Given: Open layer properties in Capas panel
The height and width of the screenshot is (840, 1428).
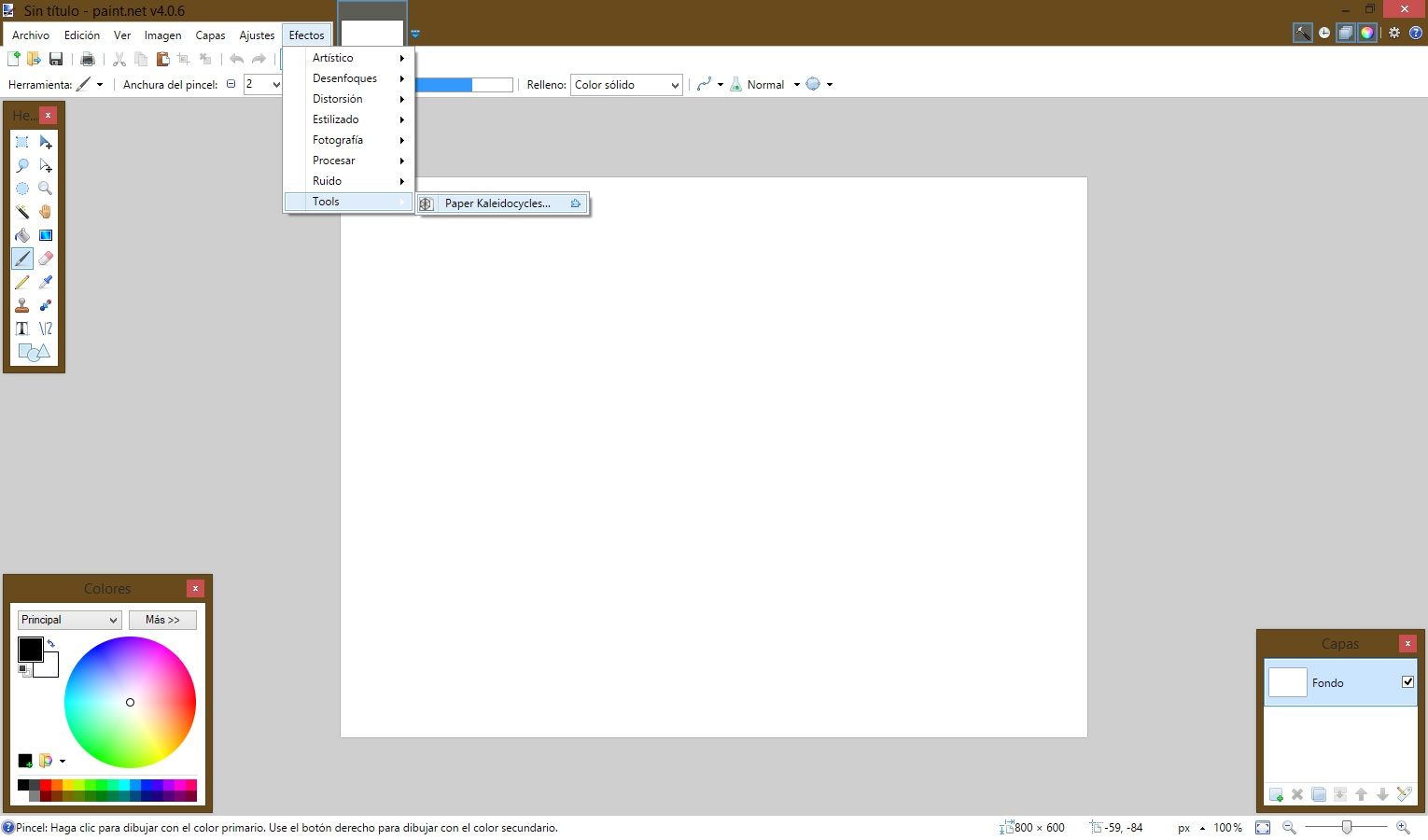Looking at the screenshot, I should (1404, 794).
